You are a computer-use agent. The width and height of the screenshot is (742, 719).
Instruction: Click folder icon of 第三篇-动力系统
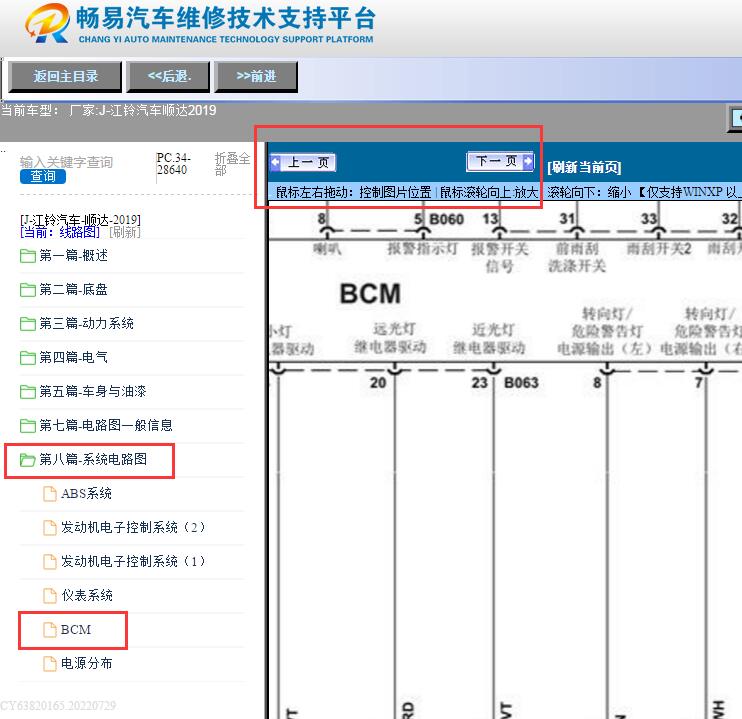tap(28, 324)
